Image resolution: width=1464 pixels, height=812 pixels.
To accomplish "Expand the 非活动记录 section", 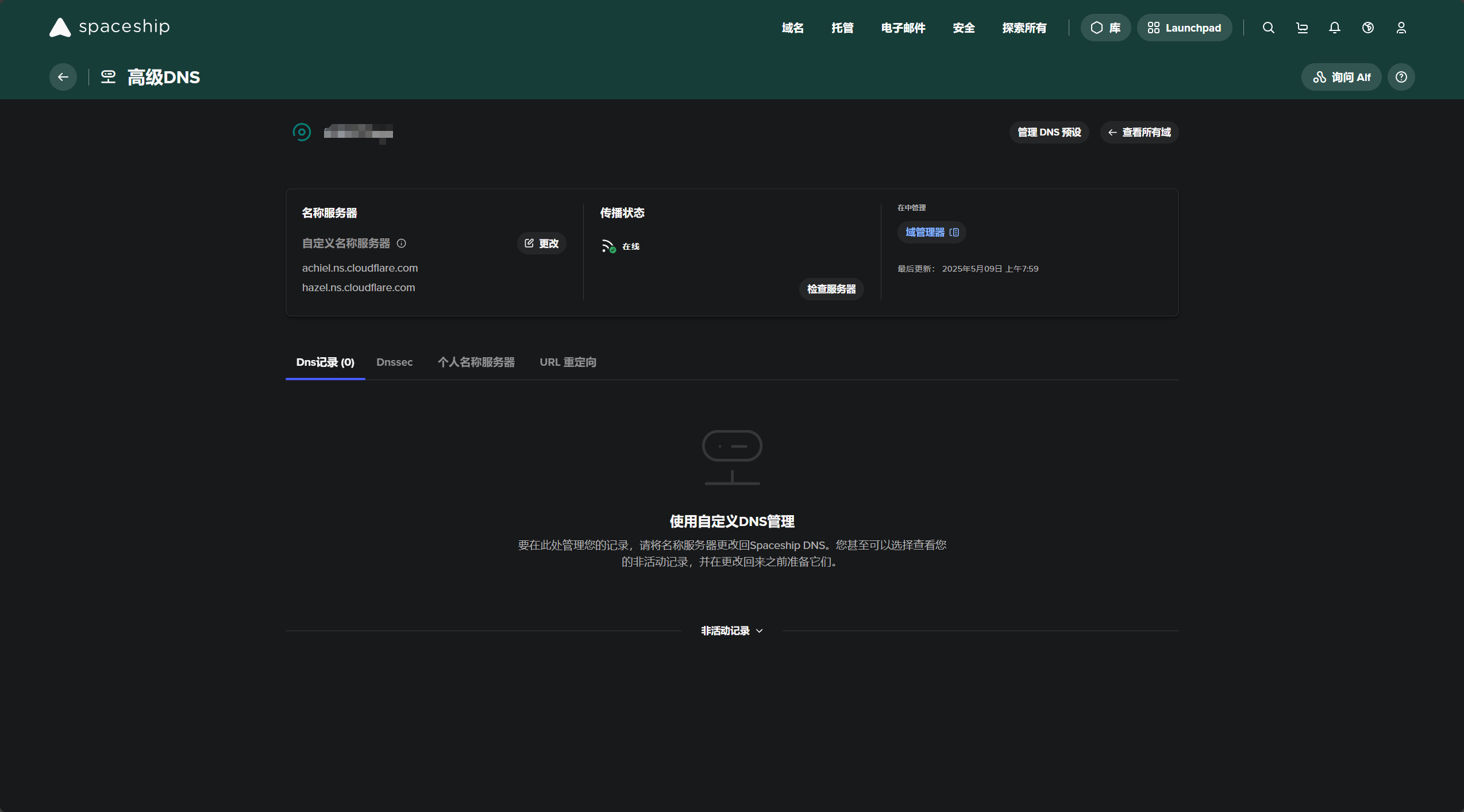I will (x=731, y=631).
